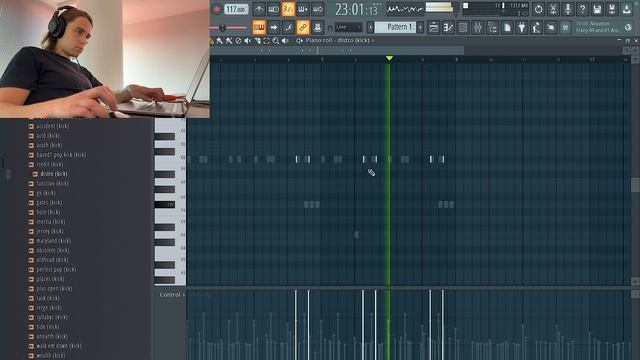Click the undo history icon
The height and width of the screenshot is (360, 640).
pyautogui.click(x=538, y=9)
